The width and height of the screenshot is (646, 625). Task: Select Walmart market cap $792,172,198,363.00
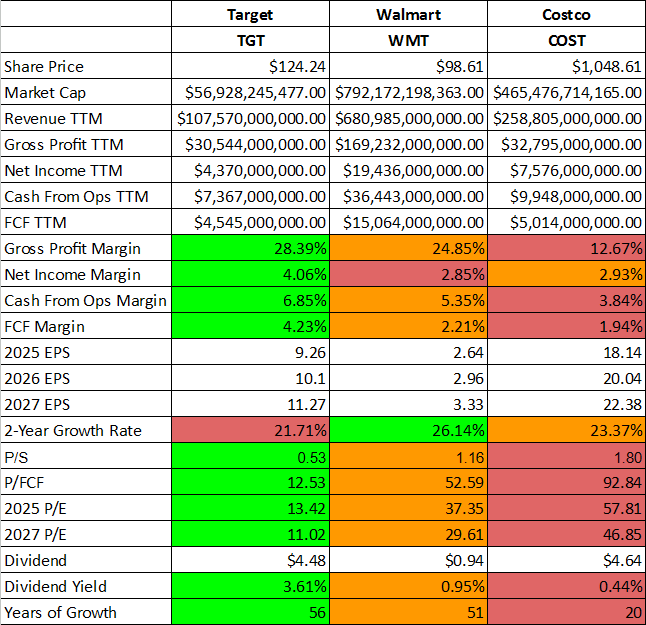409,93
